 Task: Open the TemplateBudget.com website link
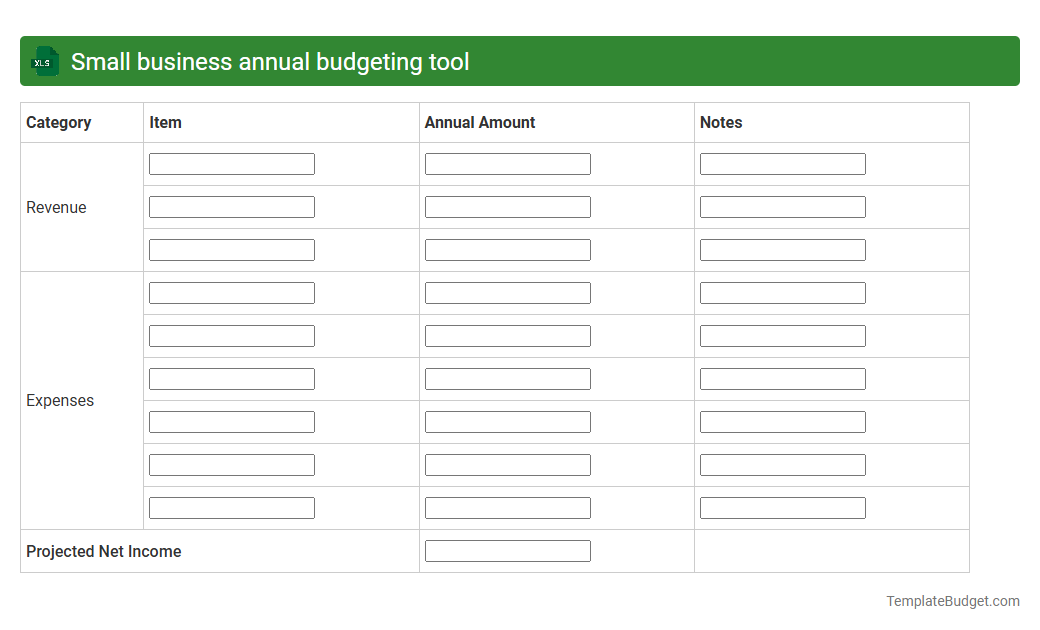click(952, 601)
